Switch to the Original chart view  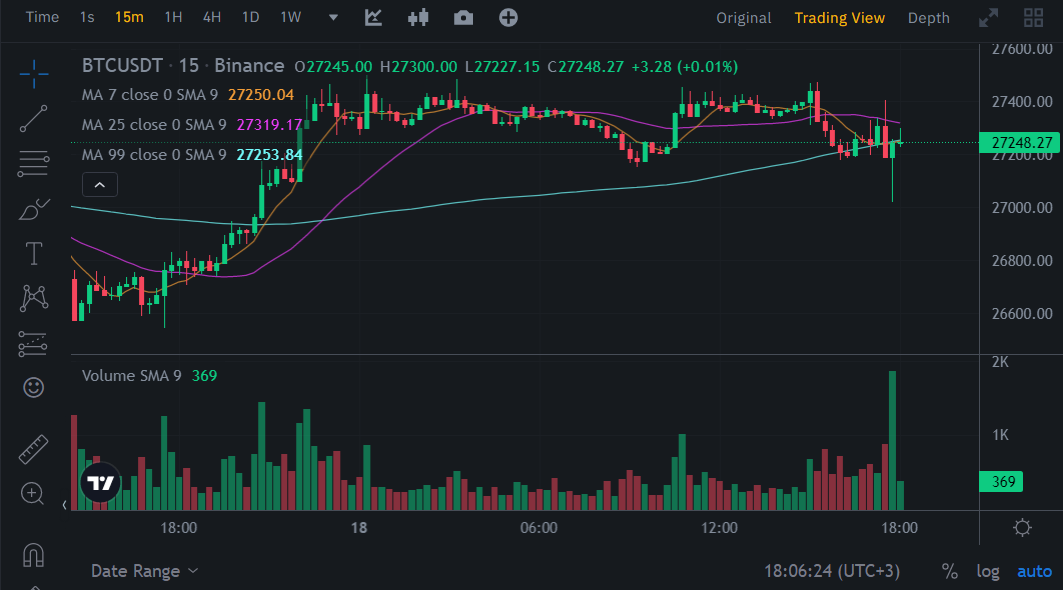744,18
